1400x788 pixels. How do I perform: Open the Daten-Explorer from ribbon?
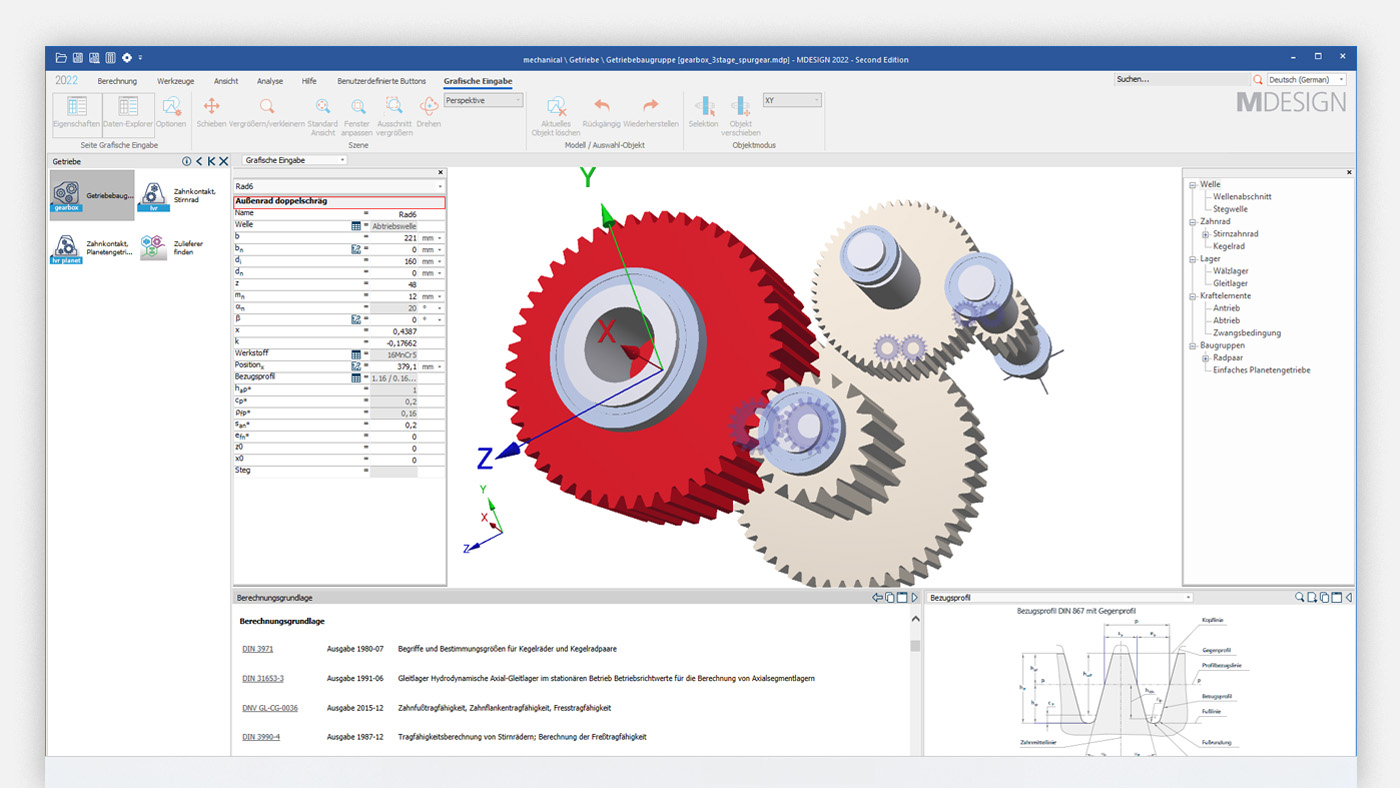coord(128,115)
